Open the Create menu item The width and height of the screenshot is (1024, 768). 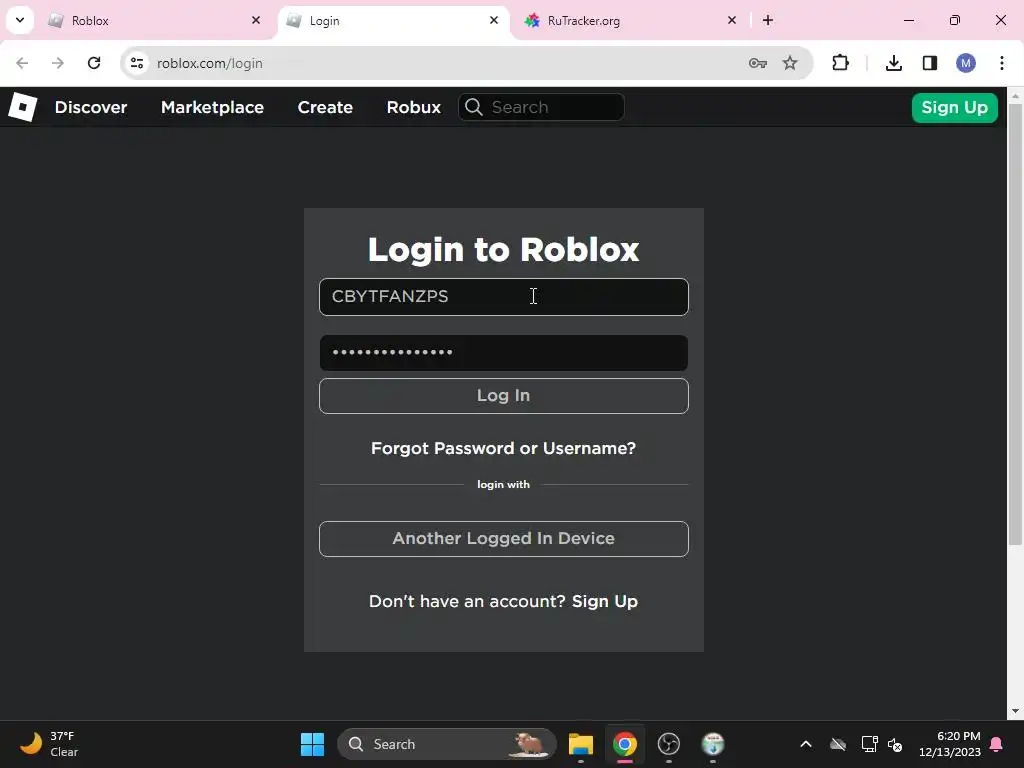point(325,107)
